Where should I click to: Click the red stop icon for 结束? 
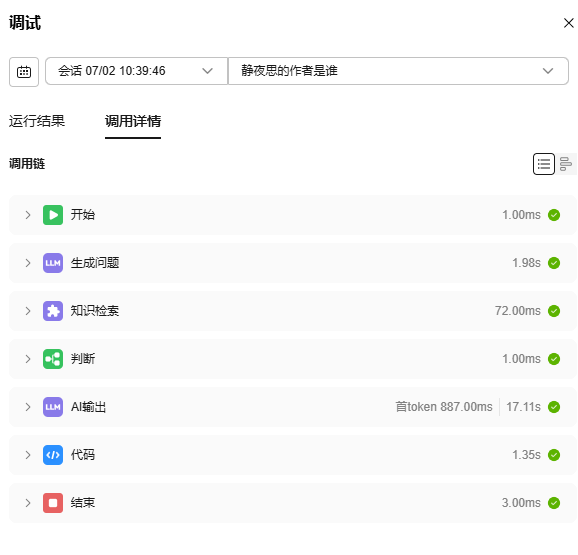53,503
